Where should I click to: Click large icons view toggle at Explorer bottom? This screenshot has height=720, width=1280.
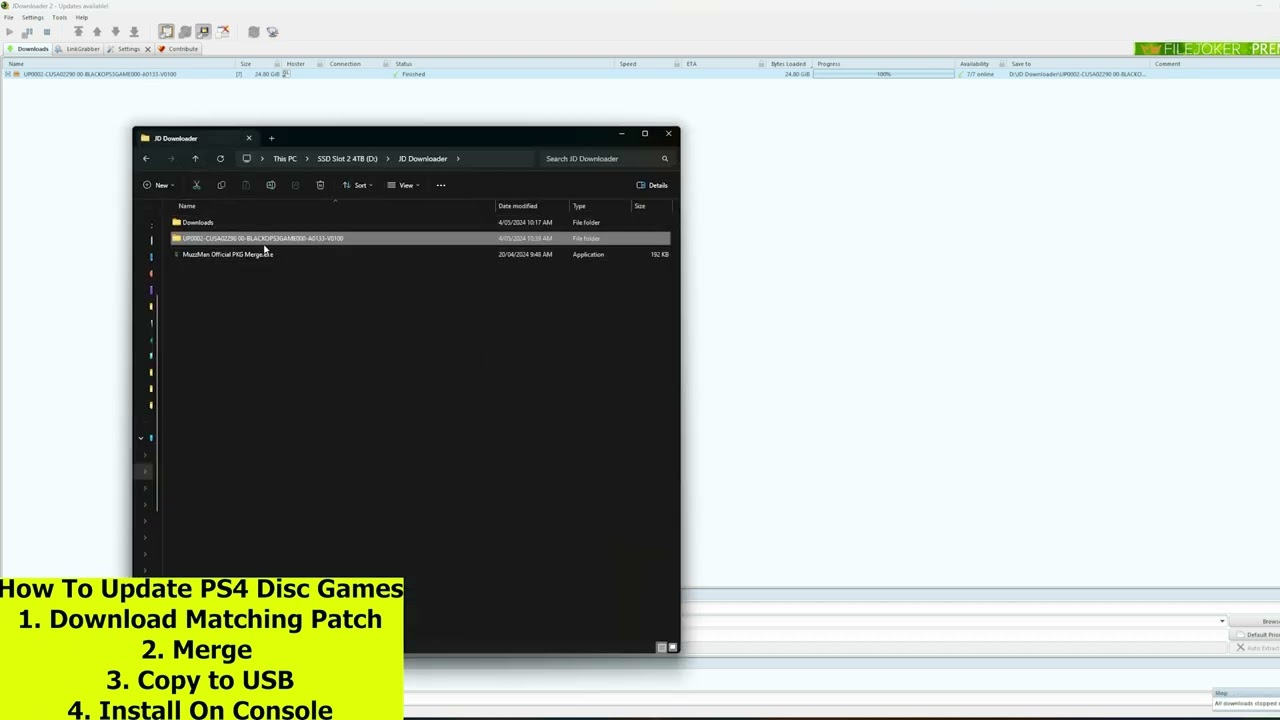tap(672, 647)
